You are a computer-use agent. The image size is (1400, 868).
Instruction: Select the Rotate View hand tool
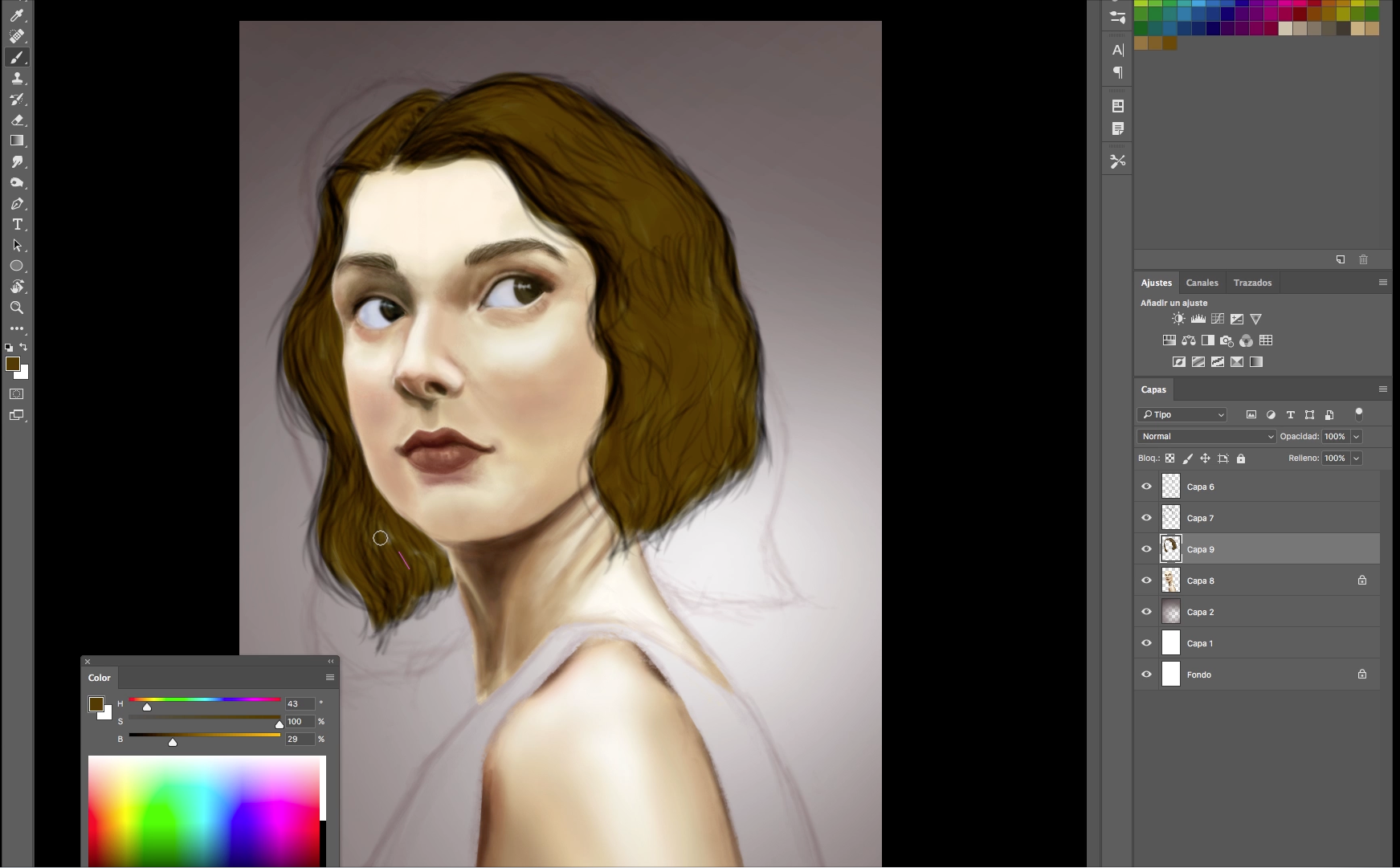tap(17, 287)
